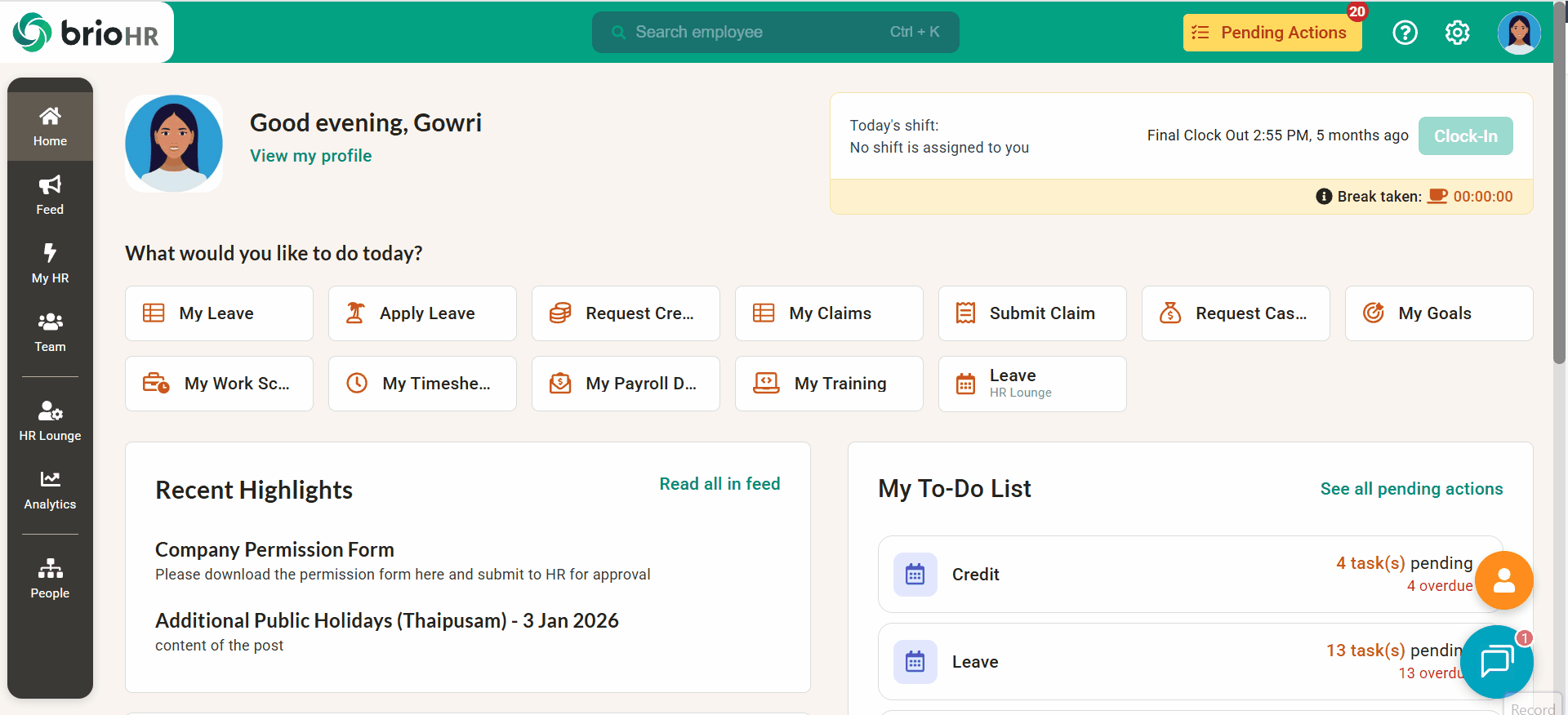1568x715 pixels.
Task: Open My Payroll Documents shortcut
Action: coord(626,384)
